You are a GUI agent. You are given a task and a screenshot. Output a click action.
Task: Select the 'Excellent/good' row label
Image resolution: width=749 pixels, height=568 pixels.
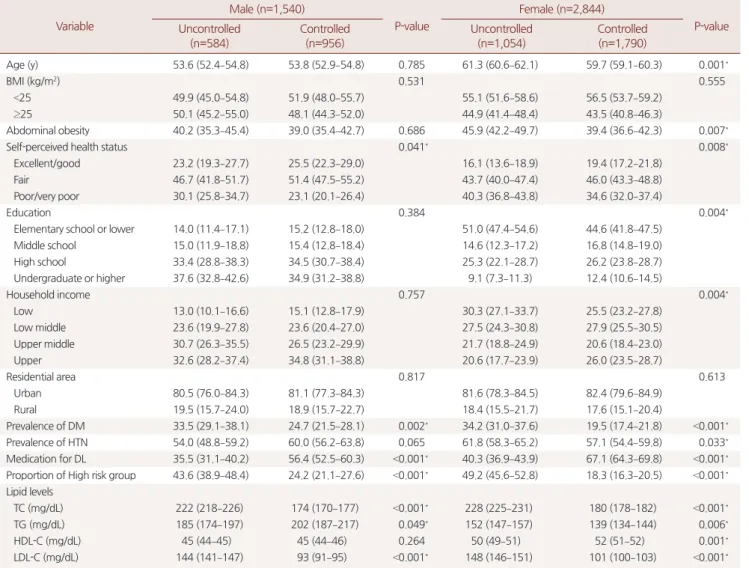47,163
